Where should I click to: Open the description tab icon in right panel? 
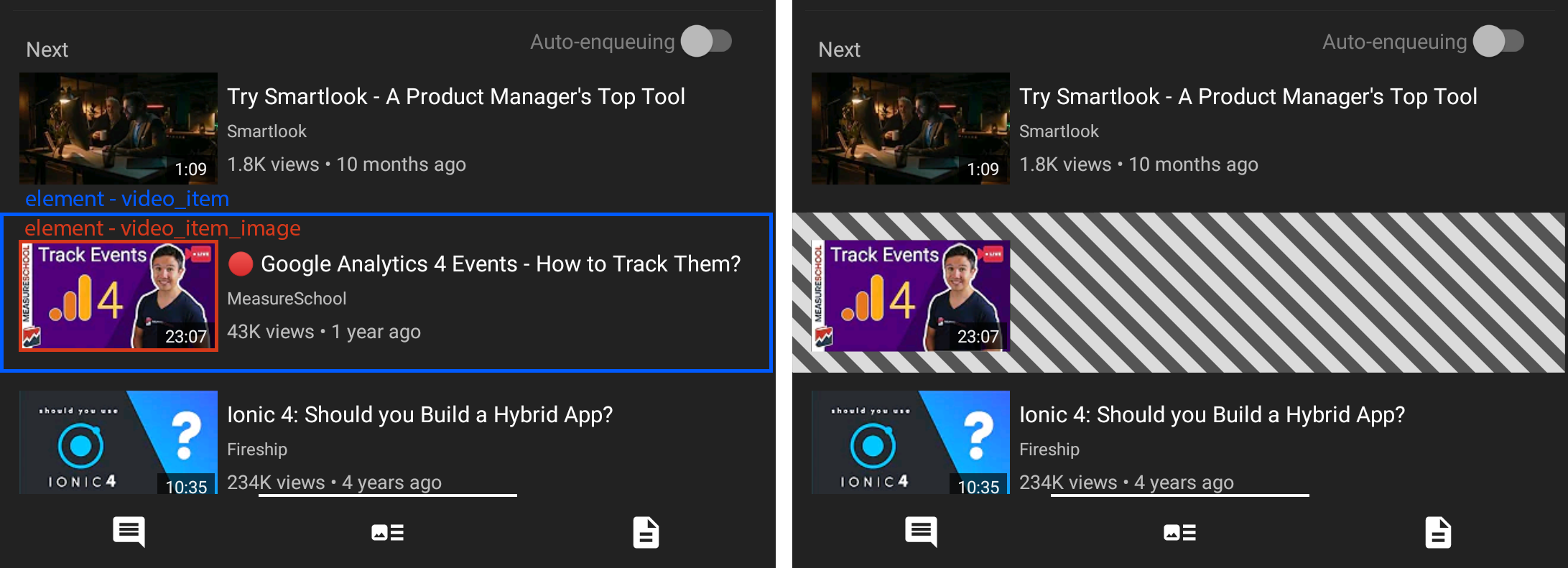(x=1438, y=532)
